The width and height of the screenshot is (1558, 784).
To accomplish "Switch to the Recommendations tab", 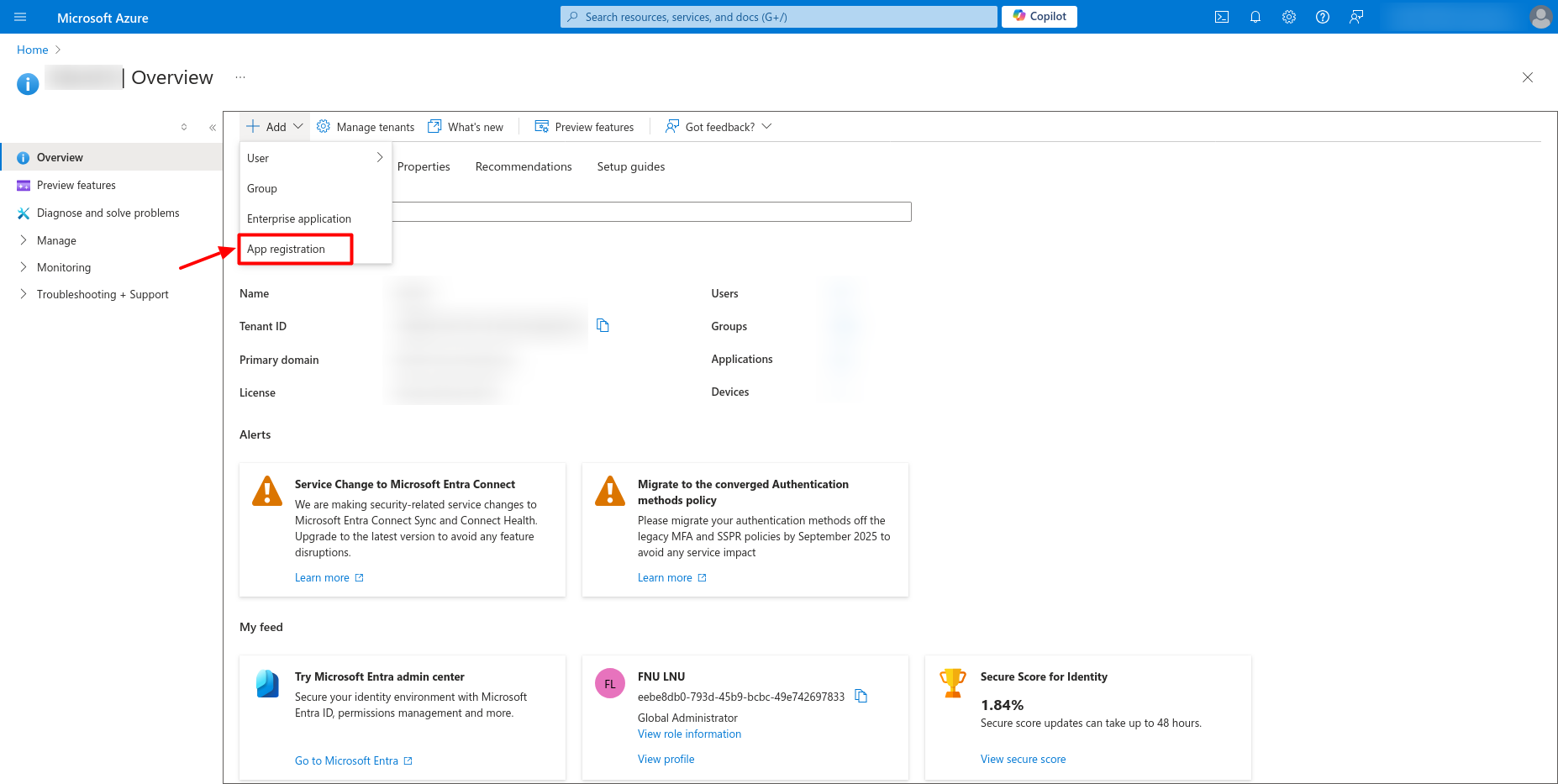I will coord(523,166).
